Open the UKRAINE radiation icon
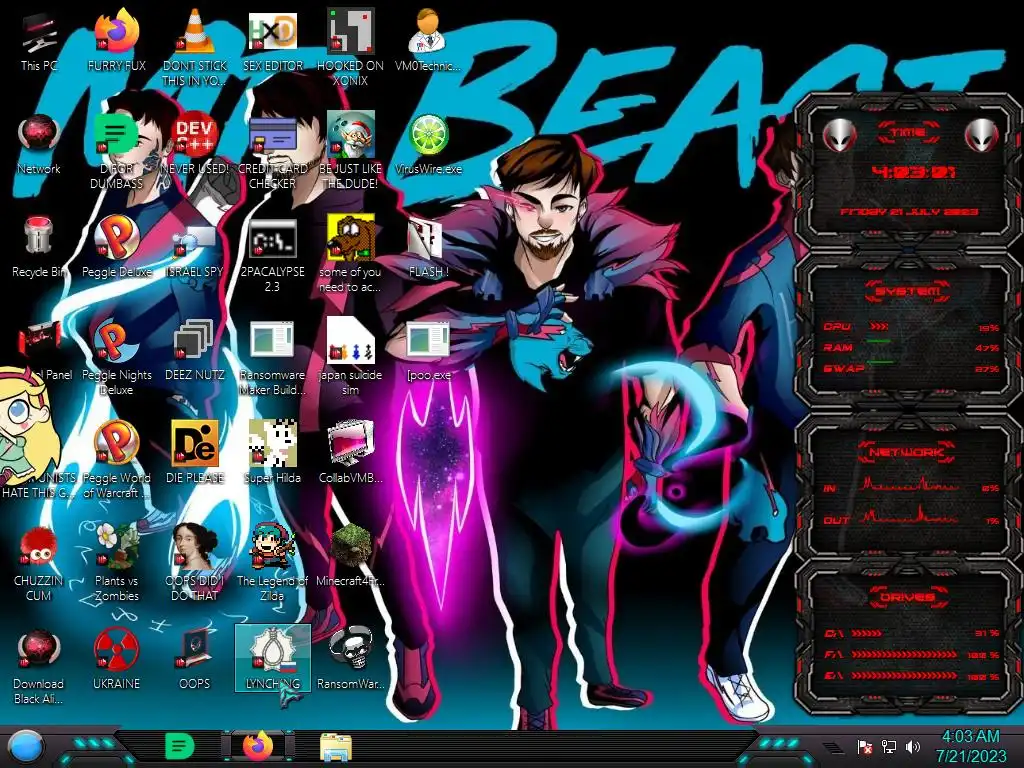 click(x=116, y=660)
